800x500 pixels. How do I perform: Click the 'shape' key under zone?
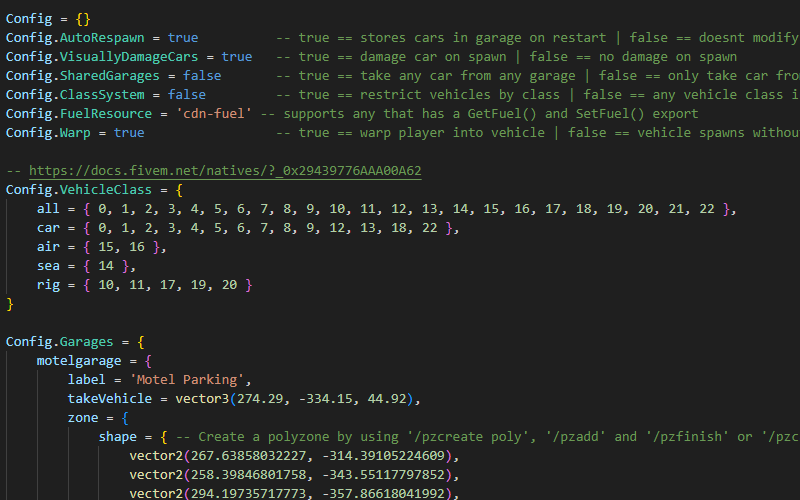(118, 437)
